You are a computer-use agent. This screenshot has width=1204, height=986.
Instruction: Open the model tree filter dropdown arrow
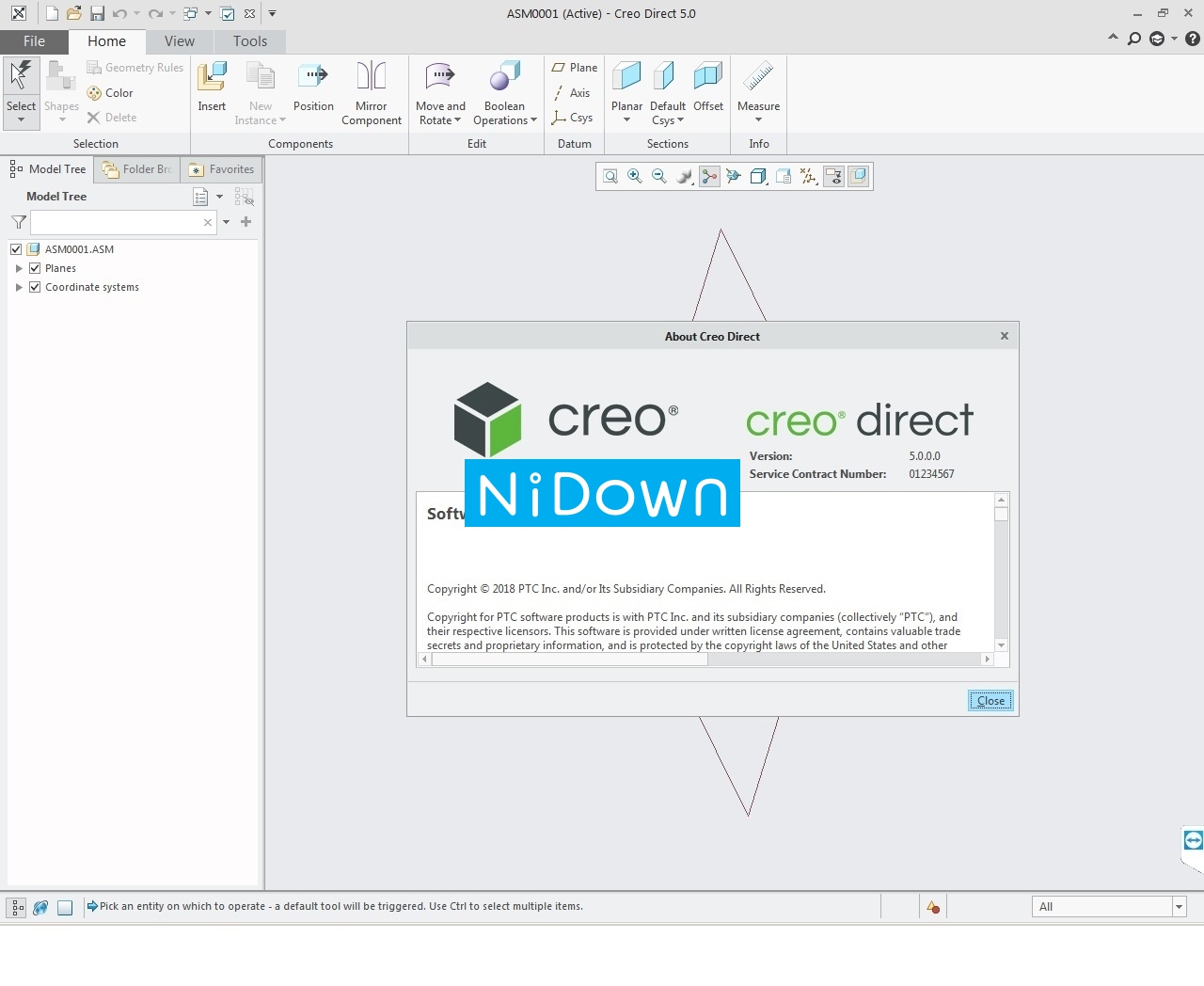click(226, 222)
